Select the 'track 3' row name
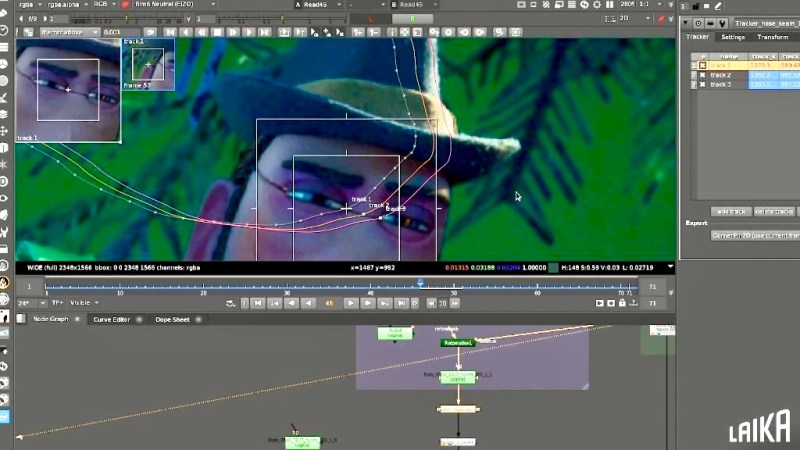 click(x=720, y=85)
